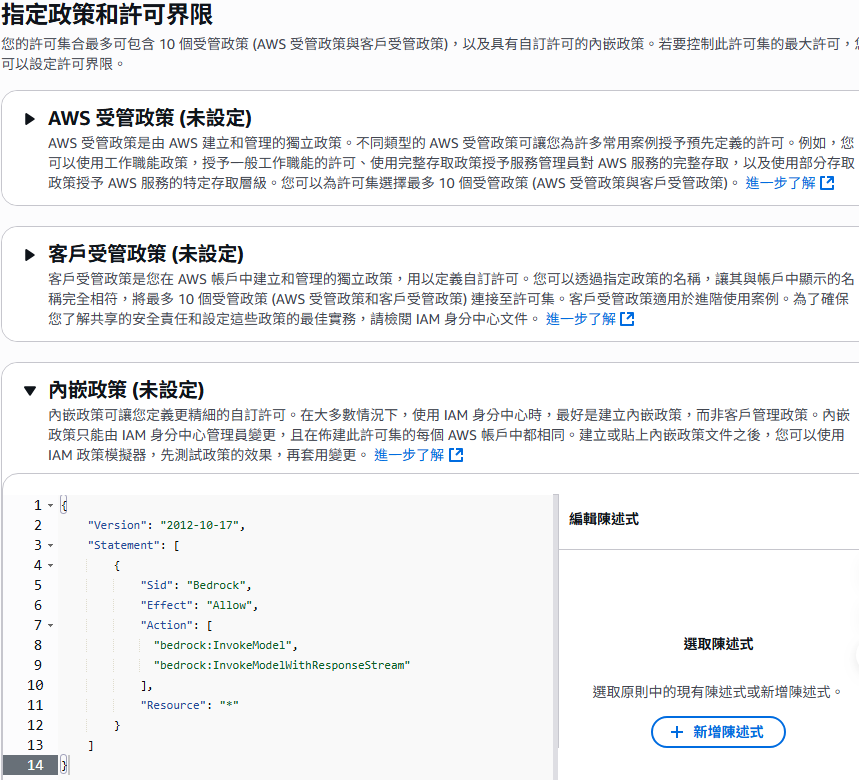The height and width of the screenshot is (780, 859).
Task: Click the "Resource" key on line 11
Action: pyautogui.click(x=173, y=705)
